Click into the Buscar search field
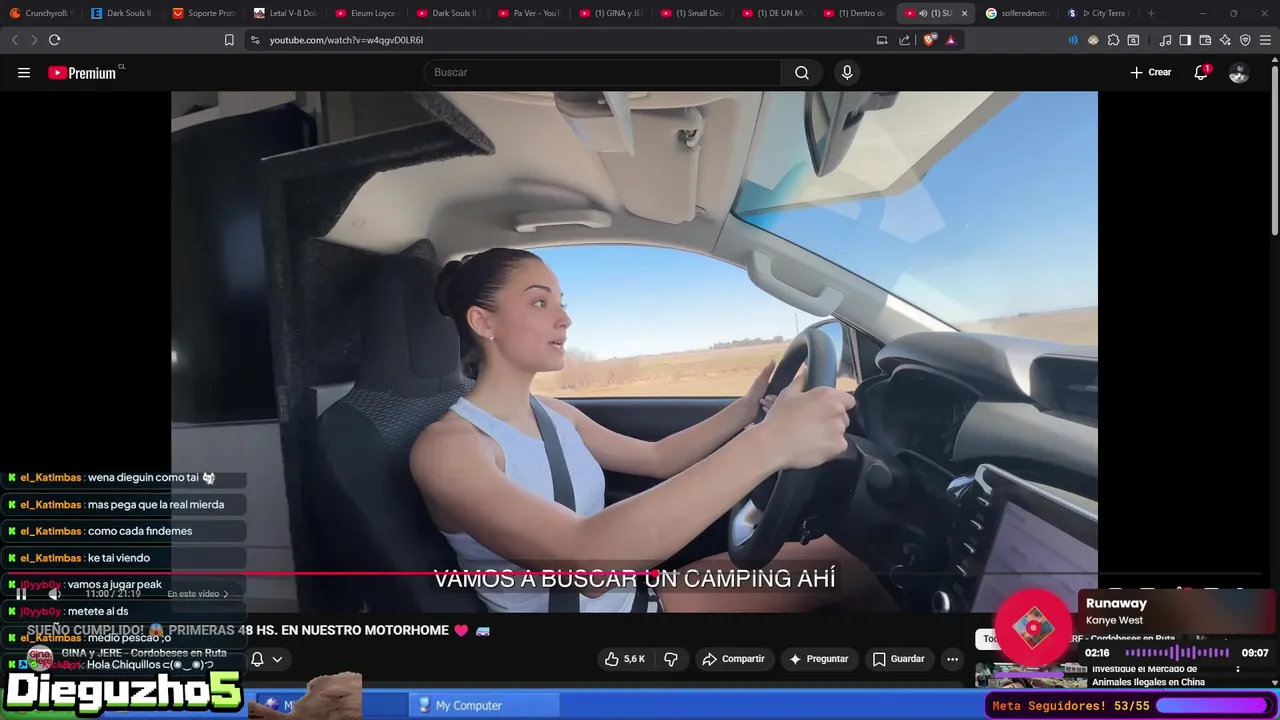This screenshot has width=1280, height=720. pyautogui.click(x=602, y=73)
